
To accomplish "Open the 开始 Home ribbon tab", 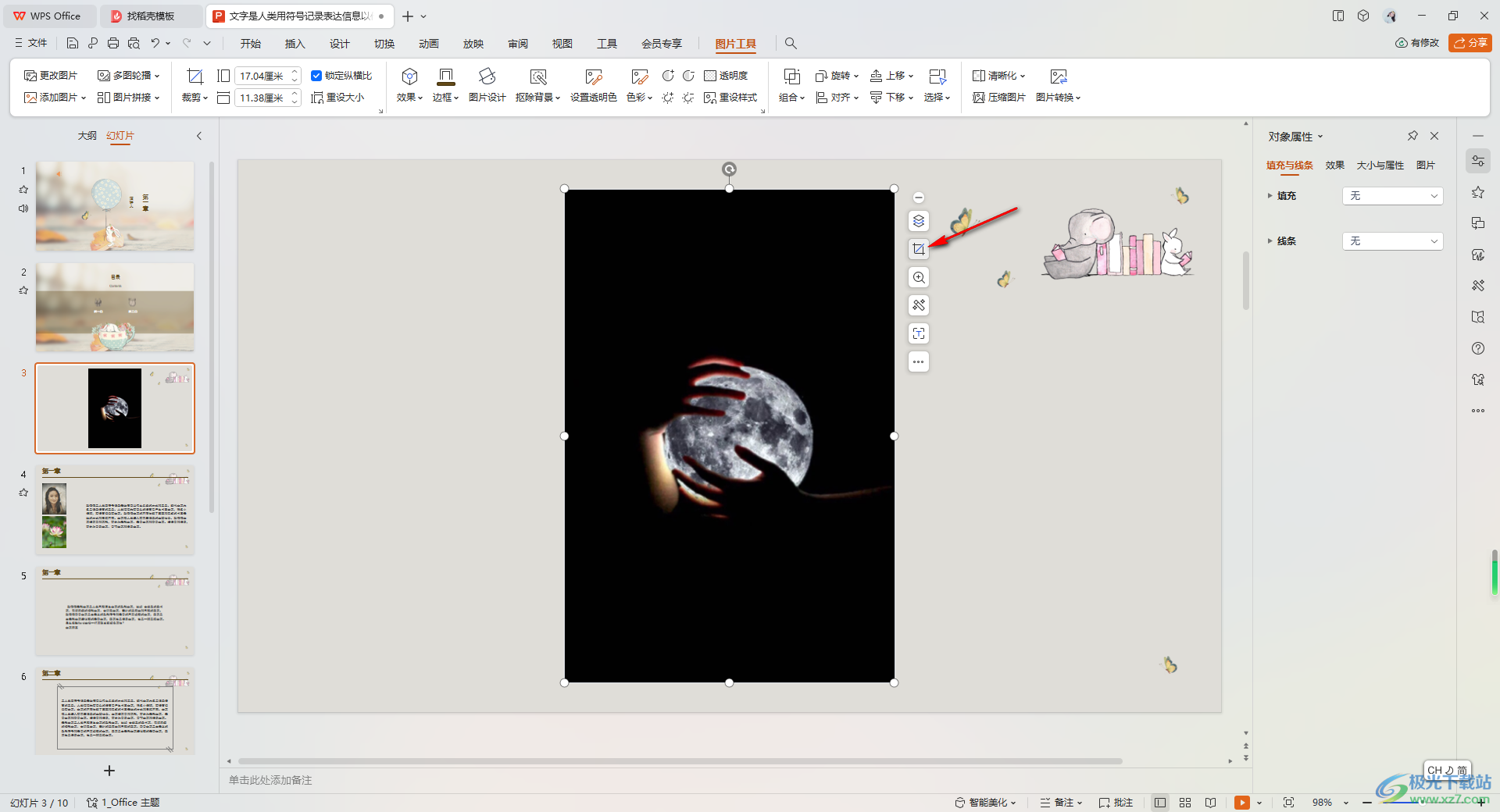I will point(250,44).
